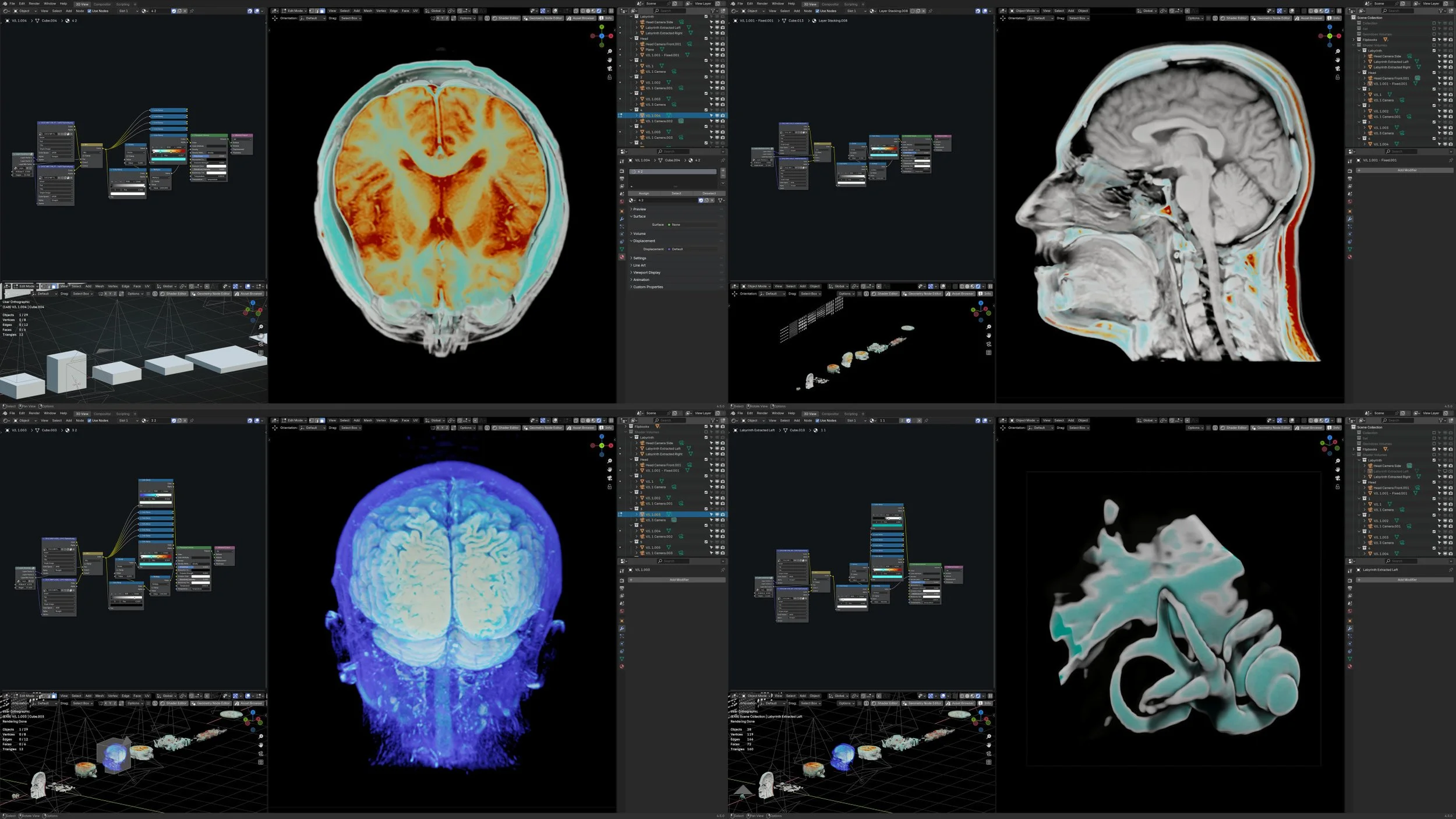The height and width of the screenshot is (819, 1456).
Task: Open Scene properties tab in orange brain slice window
Action: tap(621, 194)
